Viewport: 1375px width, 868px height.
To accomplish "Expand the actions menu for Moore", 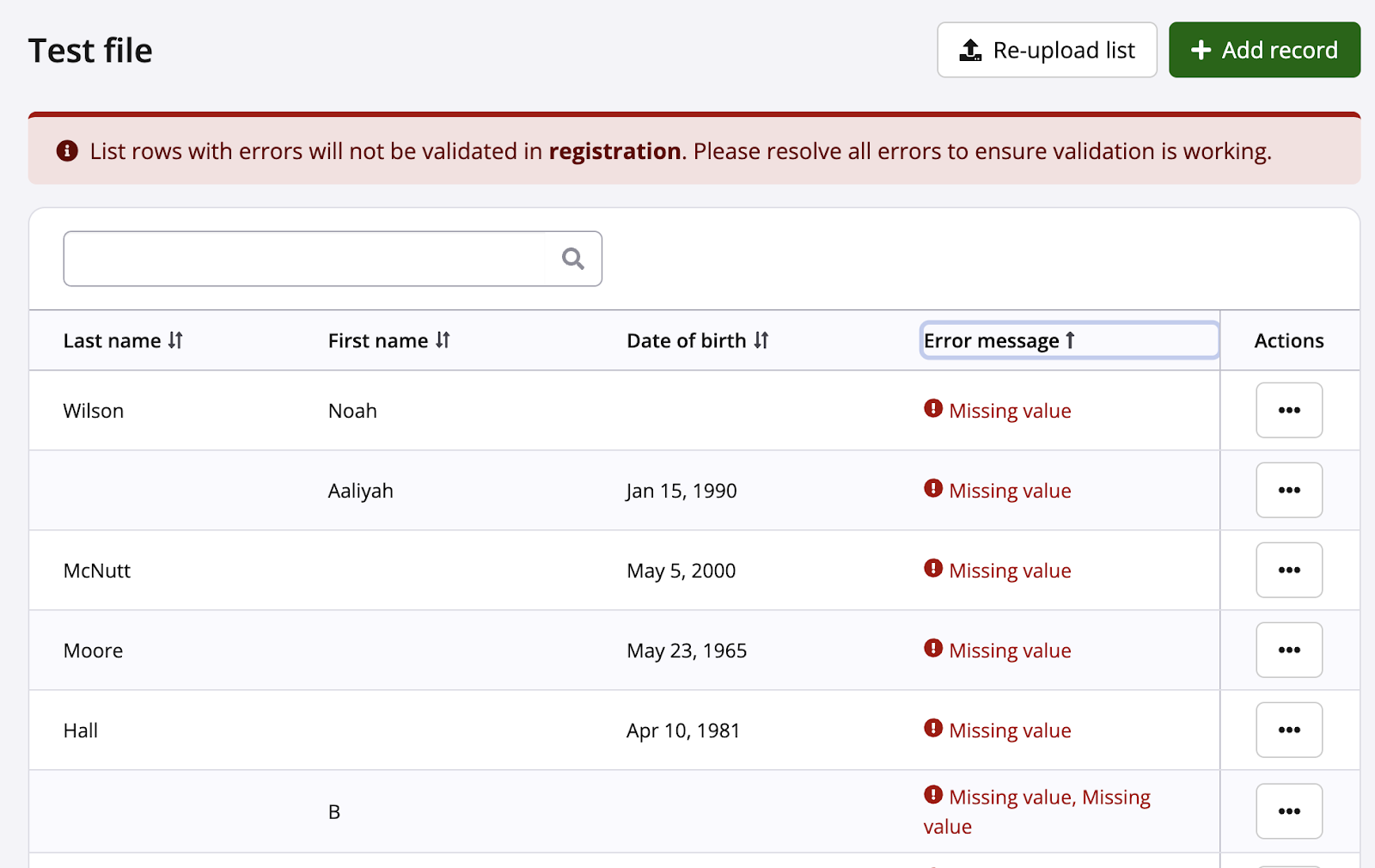I will 1288,651.
